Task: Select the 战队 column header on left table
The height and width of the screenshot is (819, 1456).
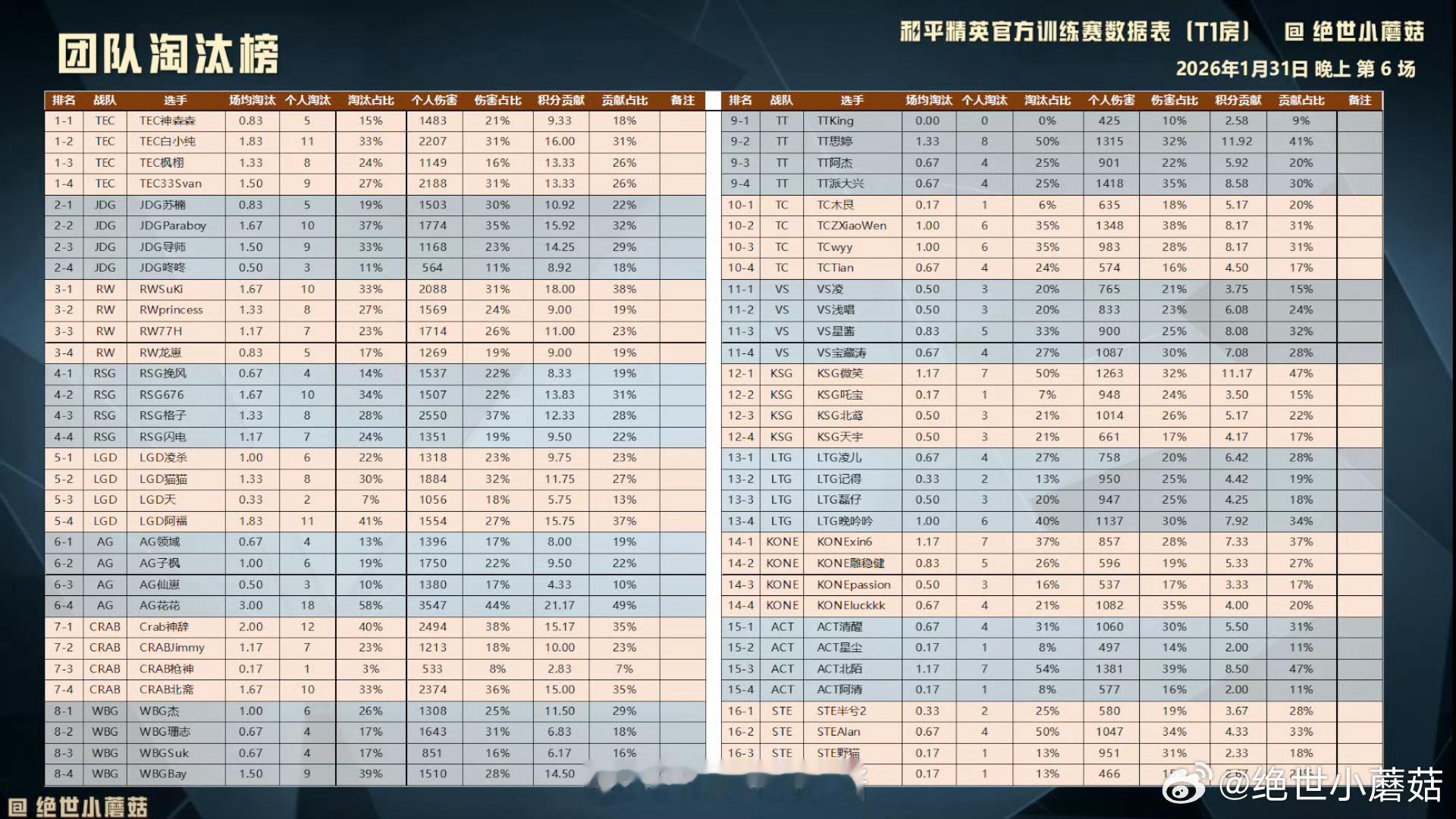Action: [x=105, y=99]
